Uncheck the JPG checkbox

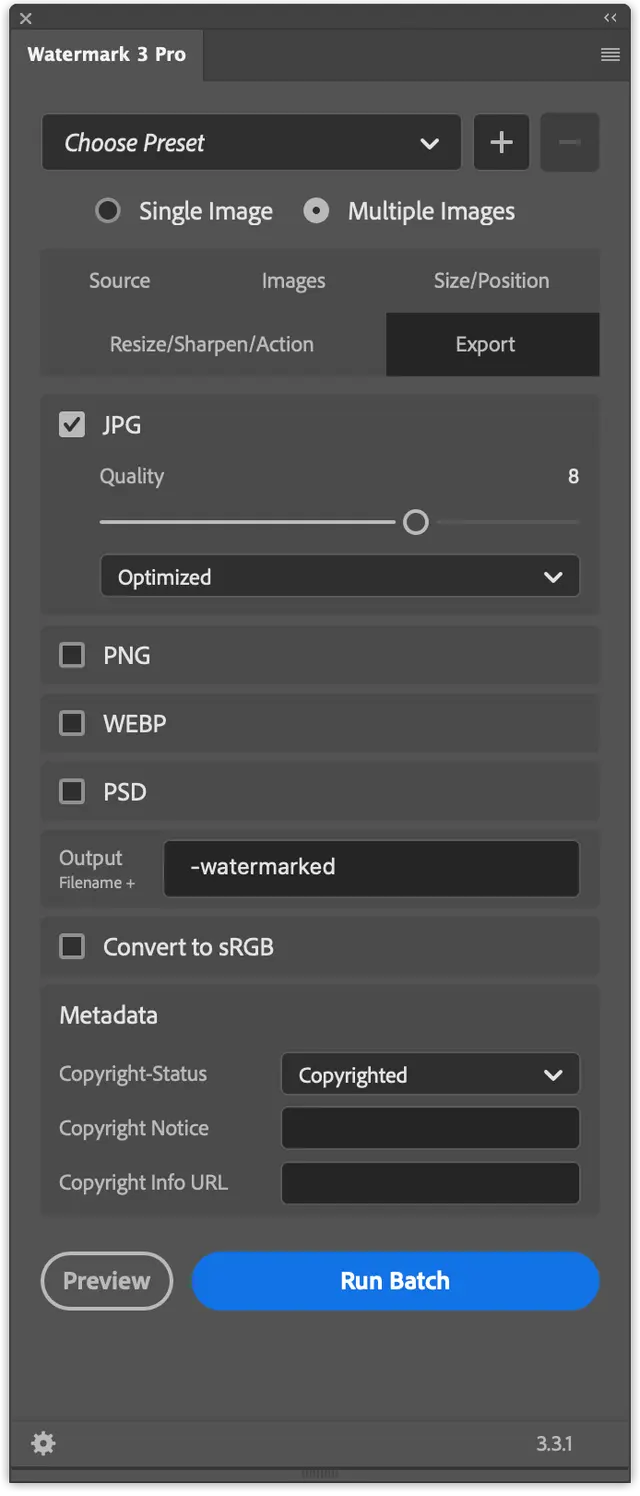coord(72,425)
